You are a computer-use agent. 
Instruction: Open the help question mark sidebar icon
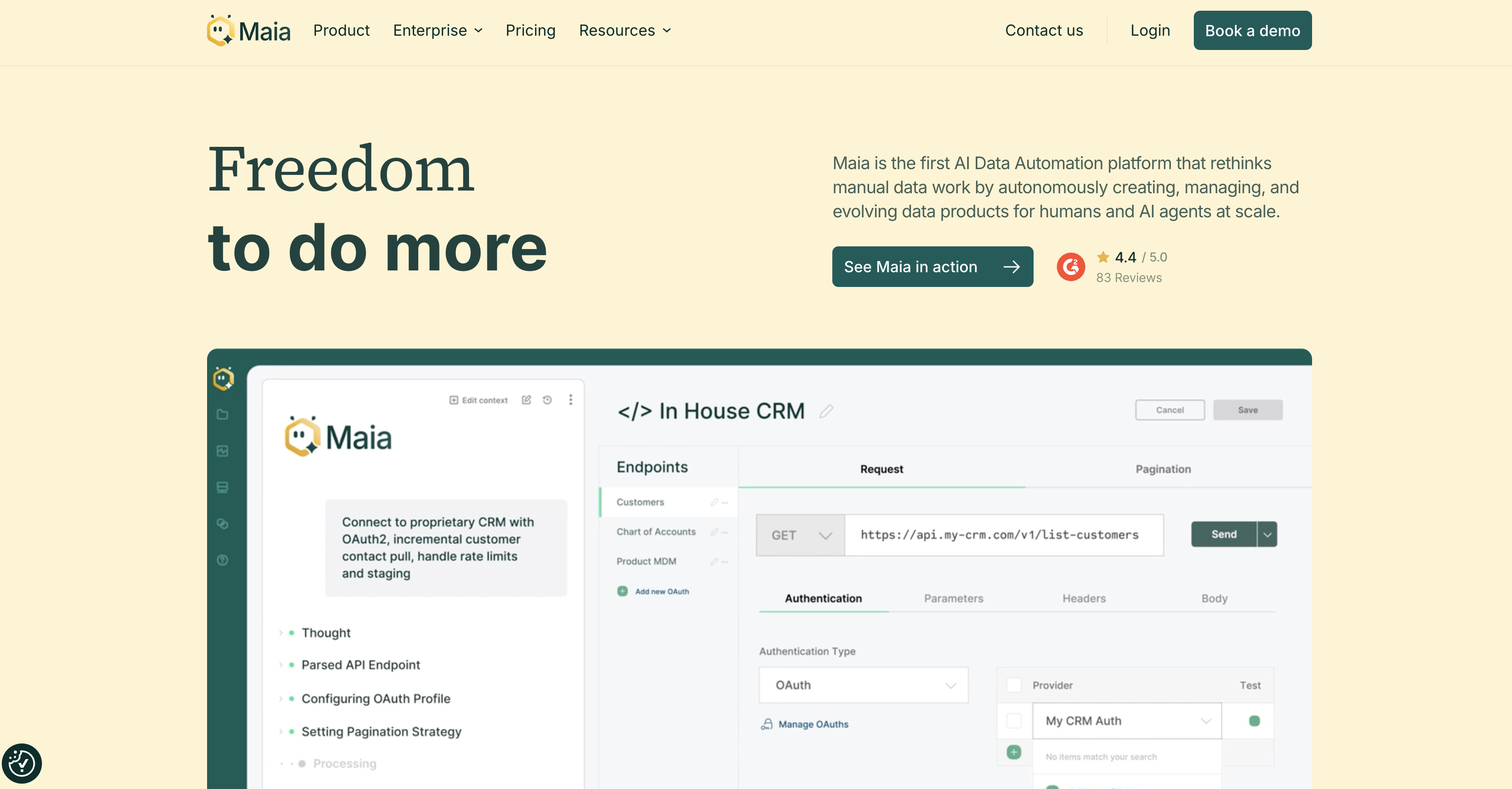coord(222,560)
